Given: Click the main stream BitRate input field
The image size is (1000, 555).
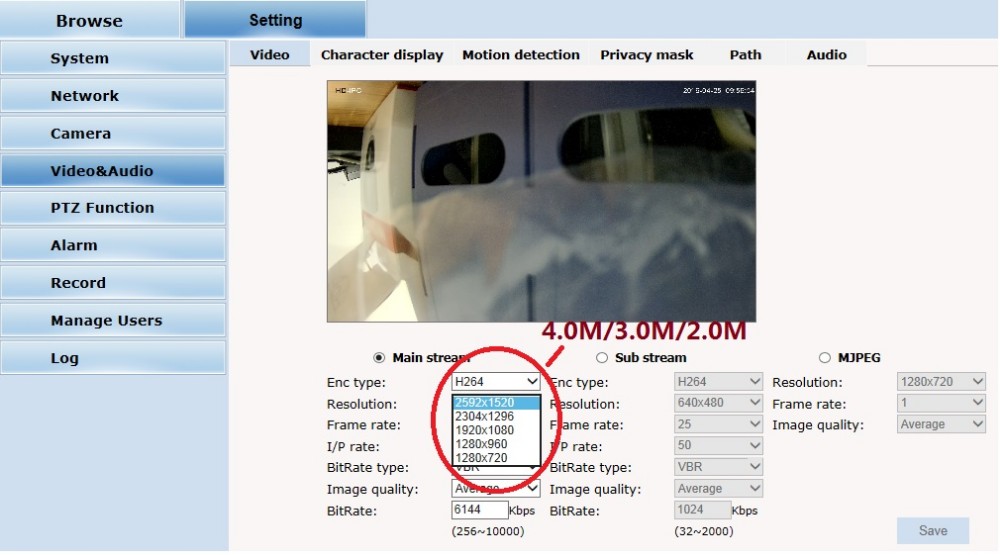Looking at the screenshot, I should 480,510.
